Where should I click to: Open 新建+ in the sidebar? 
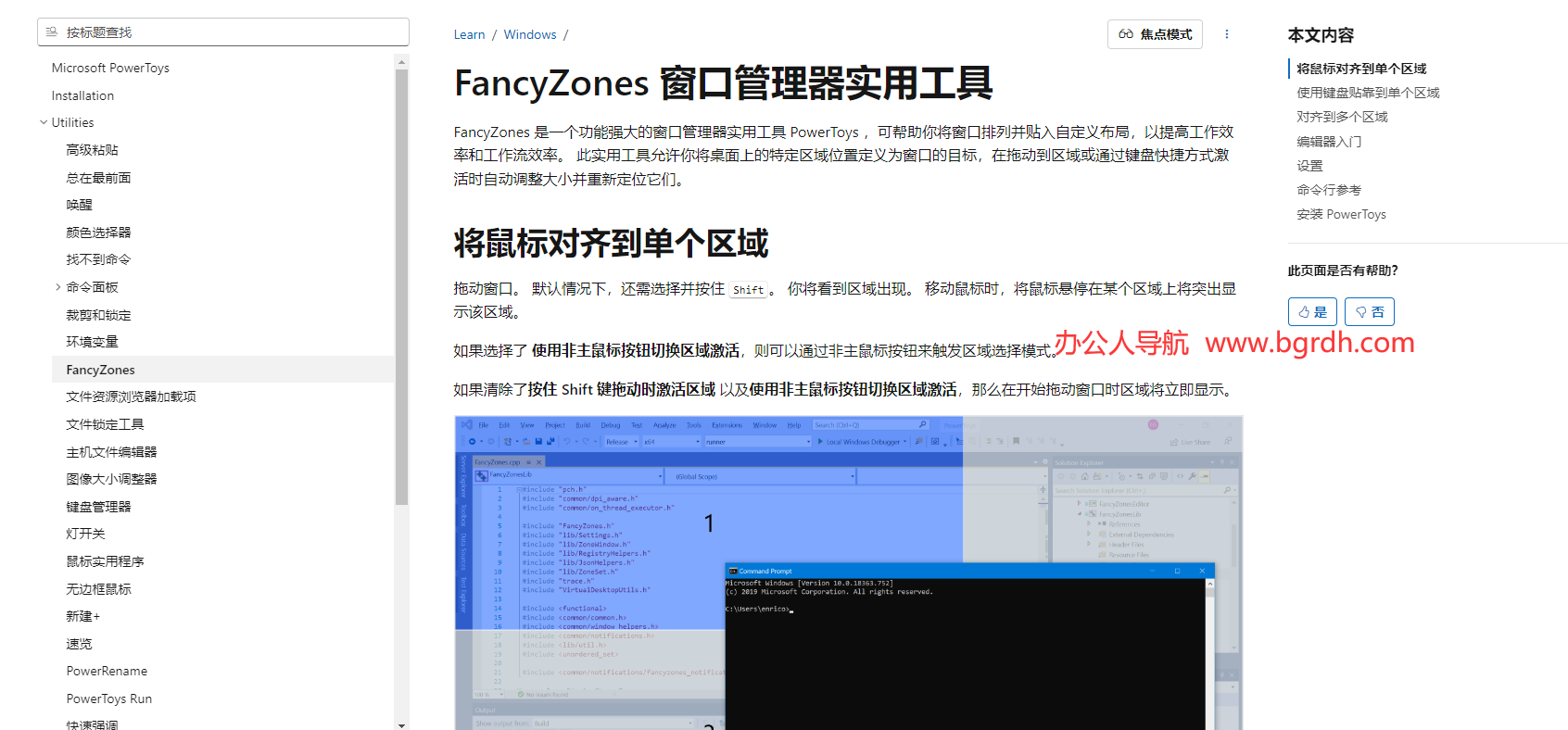tap(82, 616)
